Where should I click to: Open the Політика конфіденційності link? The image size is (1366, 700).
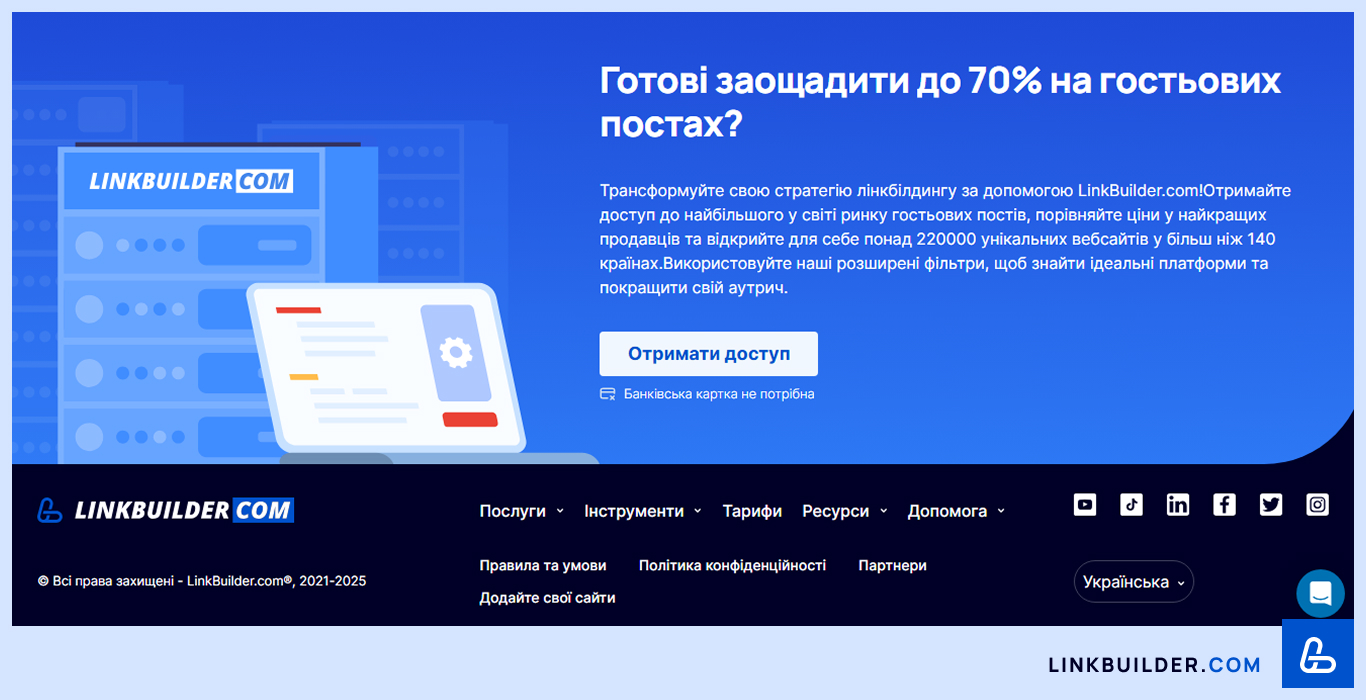click(732, 565)
